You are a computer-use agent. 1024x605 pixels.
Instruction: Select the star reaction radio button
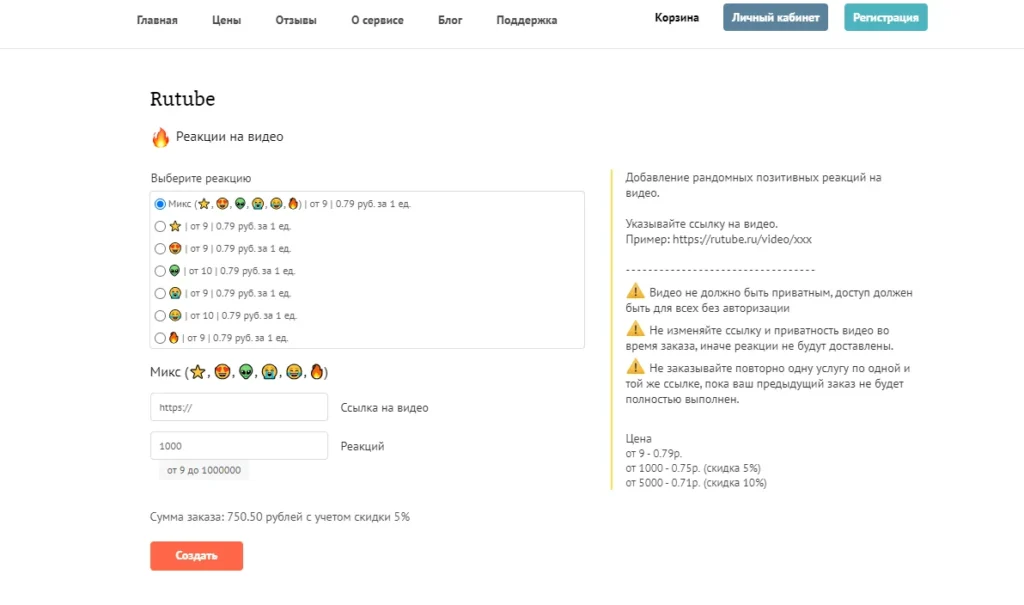tap(160, 226)
